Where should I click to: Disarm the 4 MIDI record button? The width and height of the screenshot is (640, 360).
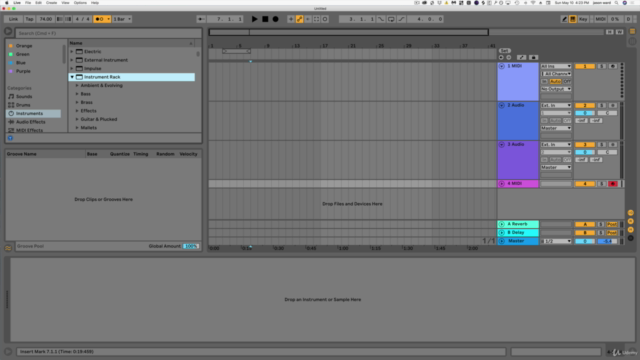[x=613, y=184]
